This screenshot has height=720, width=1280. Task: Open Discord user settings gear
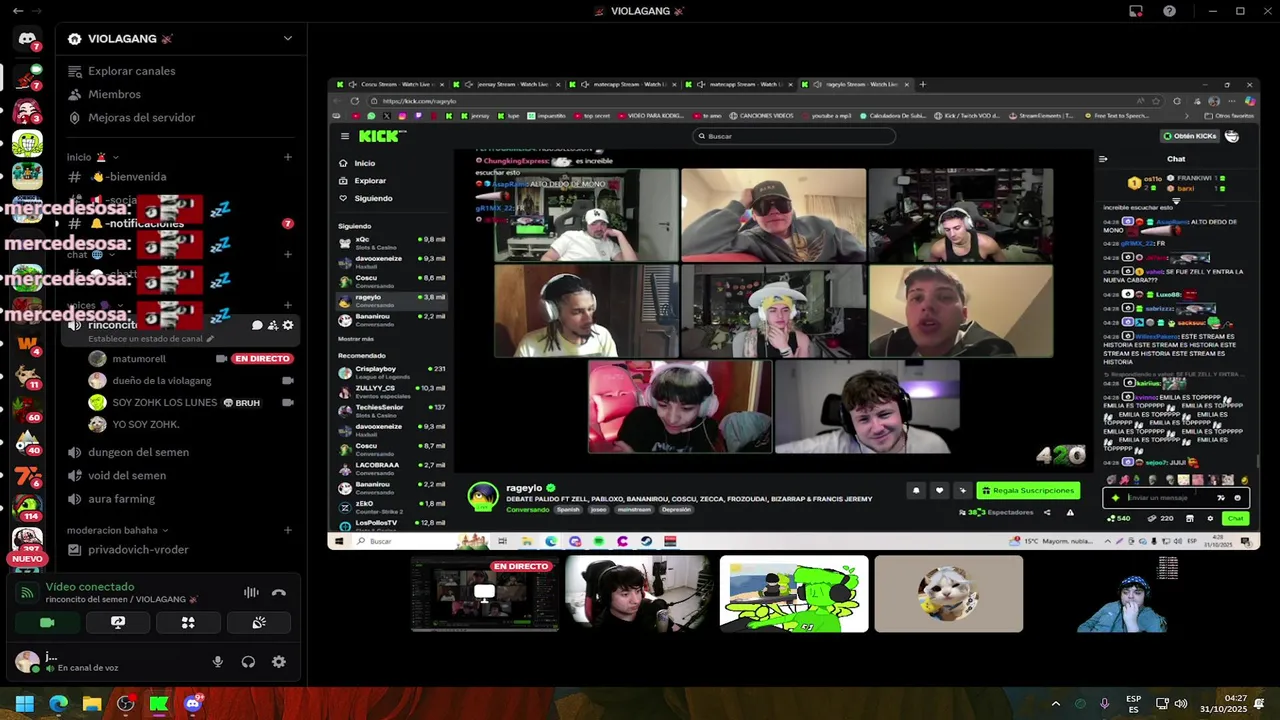pyautogui.click(x=279, y=662)
